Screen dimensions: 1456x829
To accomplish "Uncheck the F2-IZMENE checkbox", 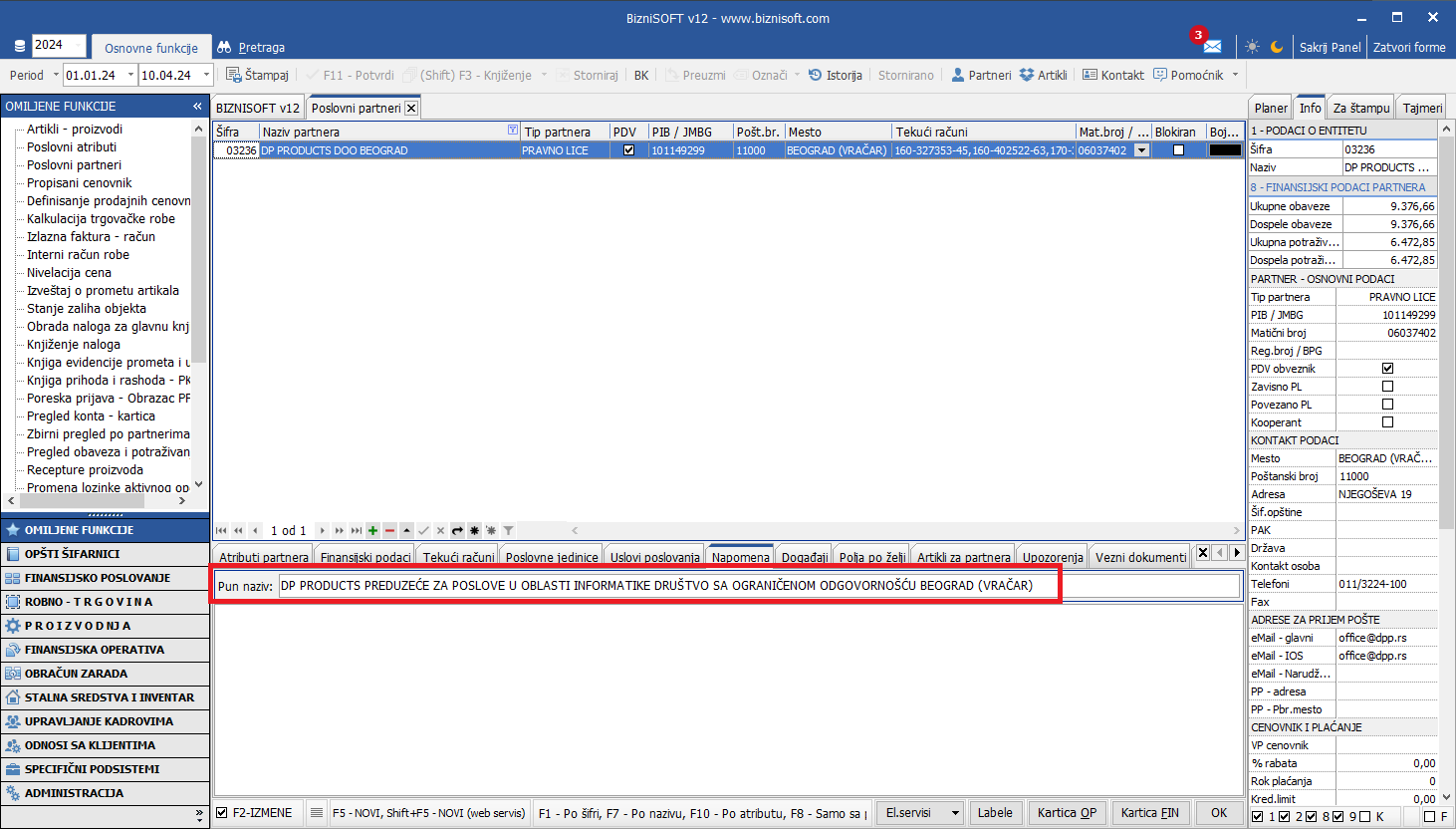I will coord(222,813).
